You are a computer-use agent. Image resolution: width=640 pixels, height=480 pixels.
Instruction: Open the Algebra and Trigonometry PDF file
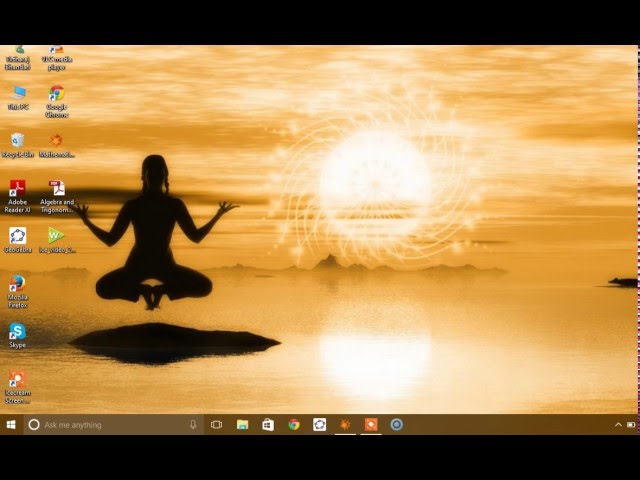tap(57, 196)
